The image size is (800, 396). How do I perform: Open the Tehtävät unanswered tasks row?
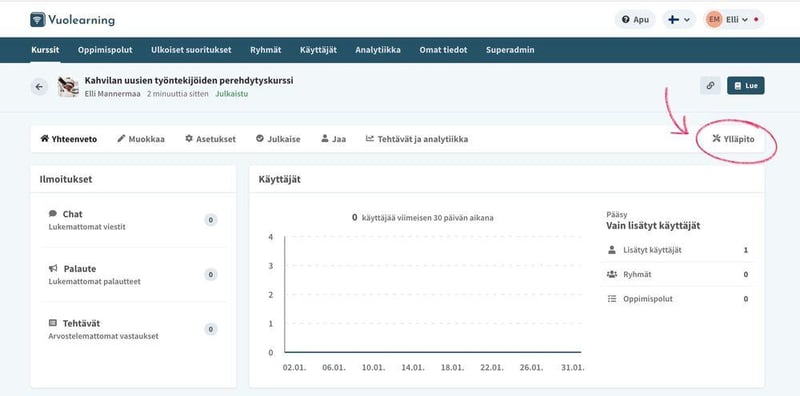pyautogui.click(x=133, y=329)
